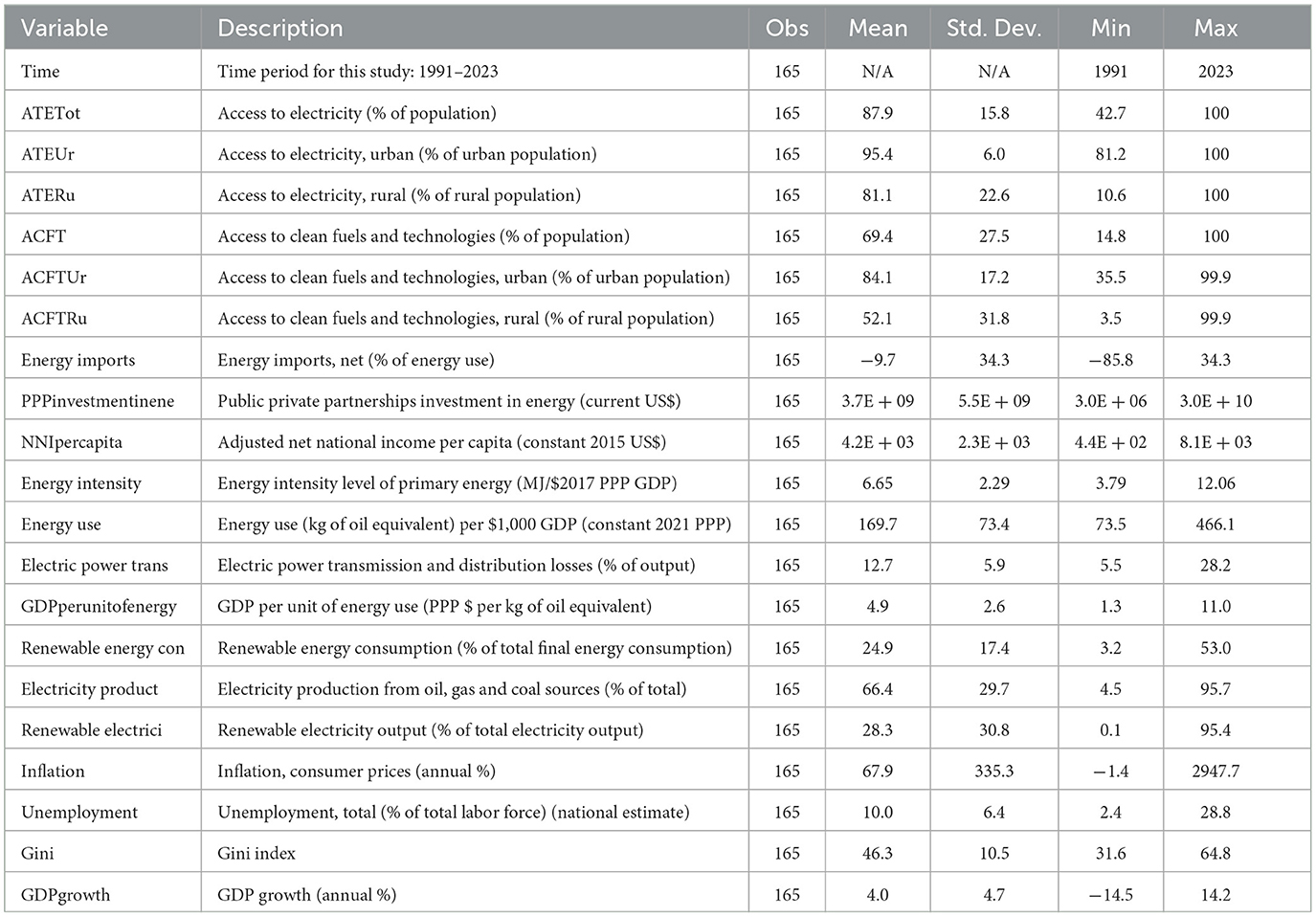Click the Energy use max value 466.1
Screen dimensions: 1316x917
click(1216, 525)
